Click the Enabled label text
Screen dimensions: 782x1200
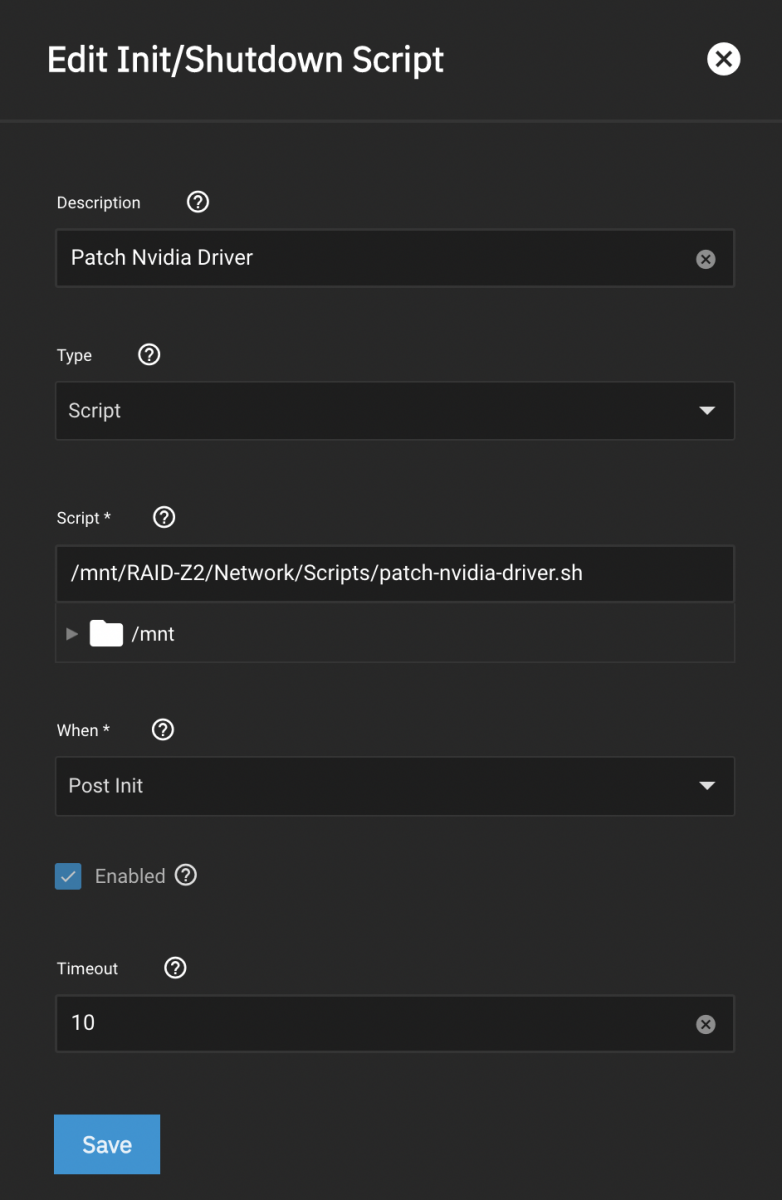(130, 876)
